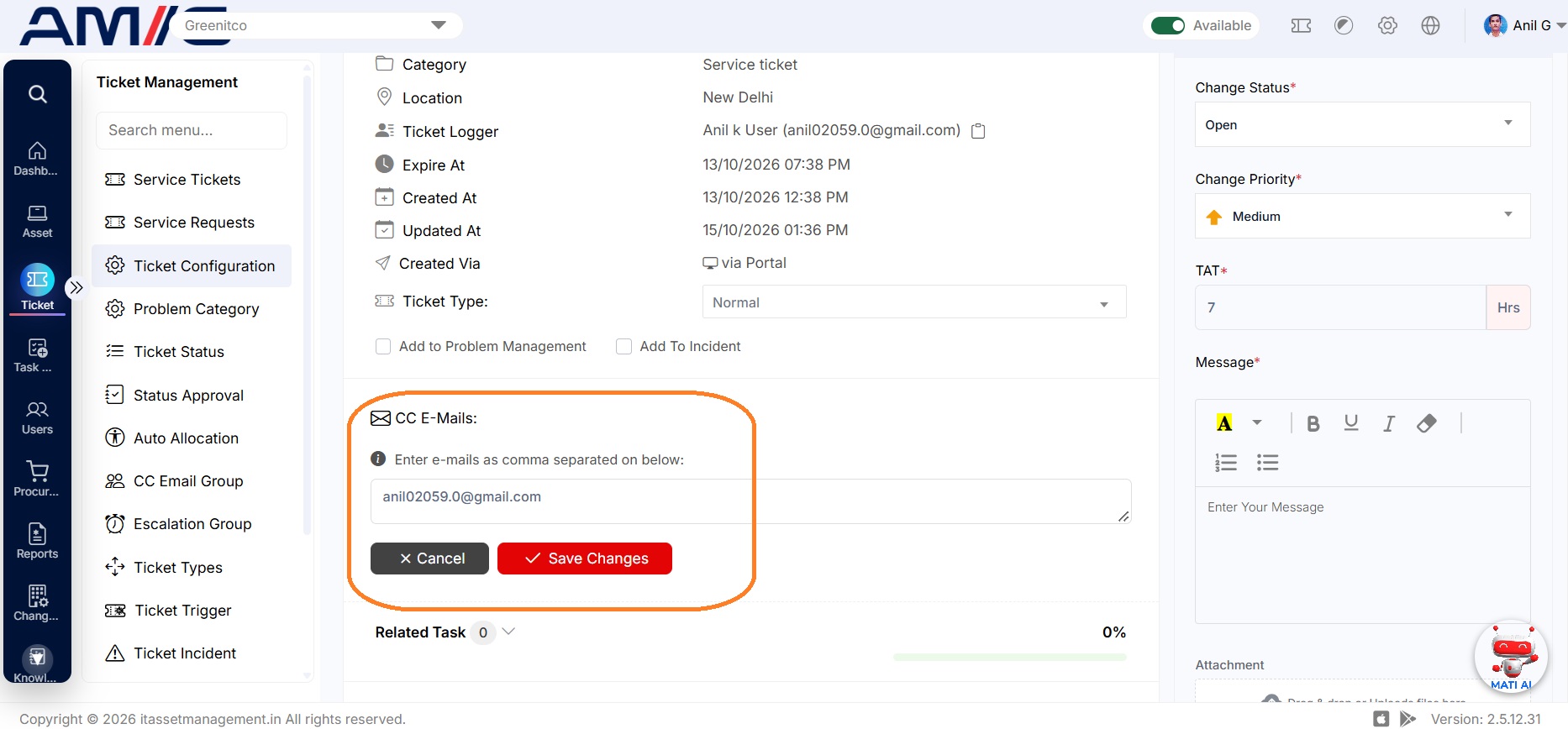Click the globe language icon
1568x729 pixels.
1430,25
